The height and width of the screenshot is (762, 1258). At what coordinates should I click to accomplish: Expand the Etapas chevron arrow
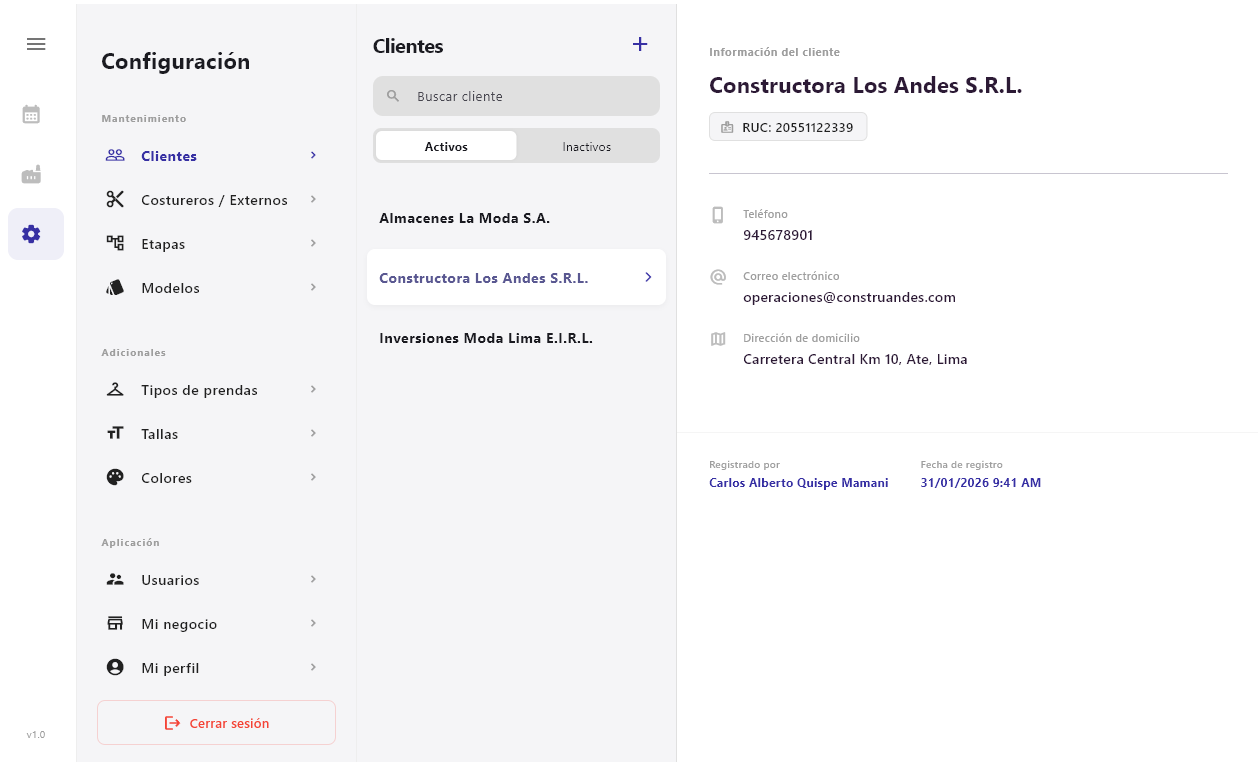313,243
